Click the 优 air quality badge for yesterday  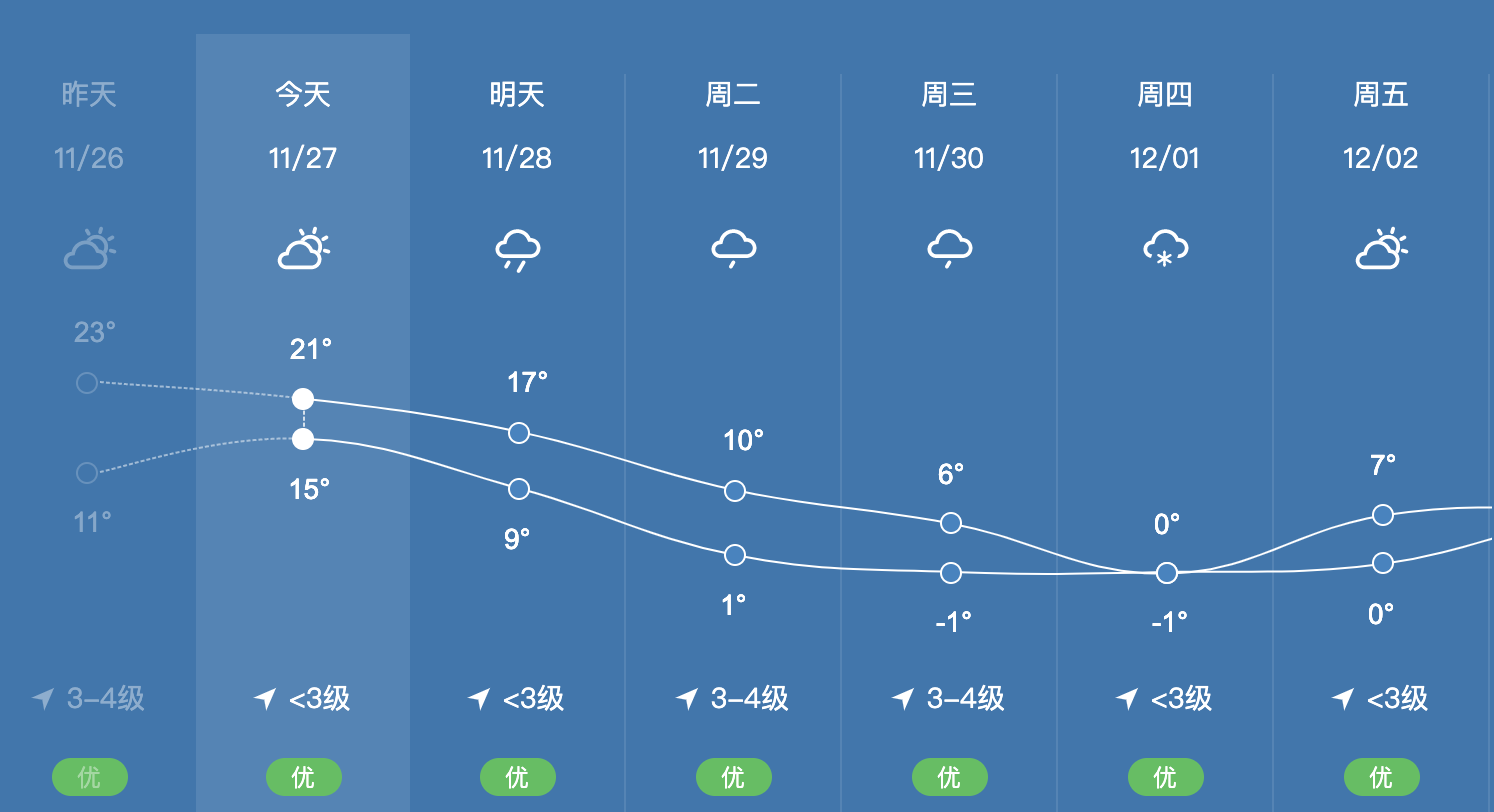(90, 777)
